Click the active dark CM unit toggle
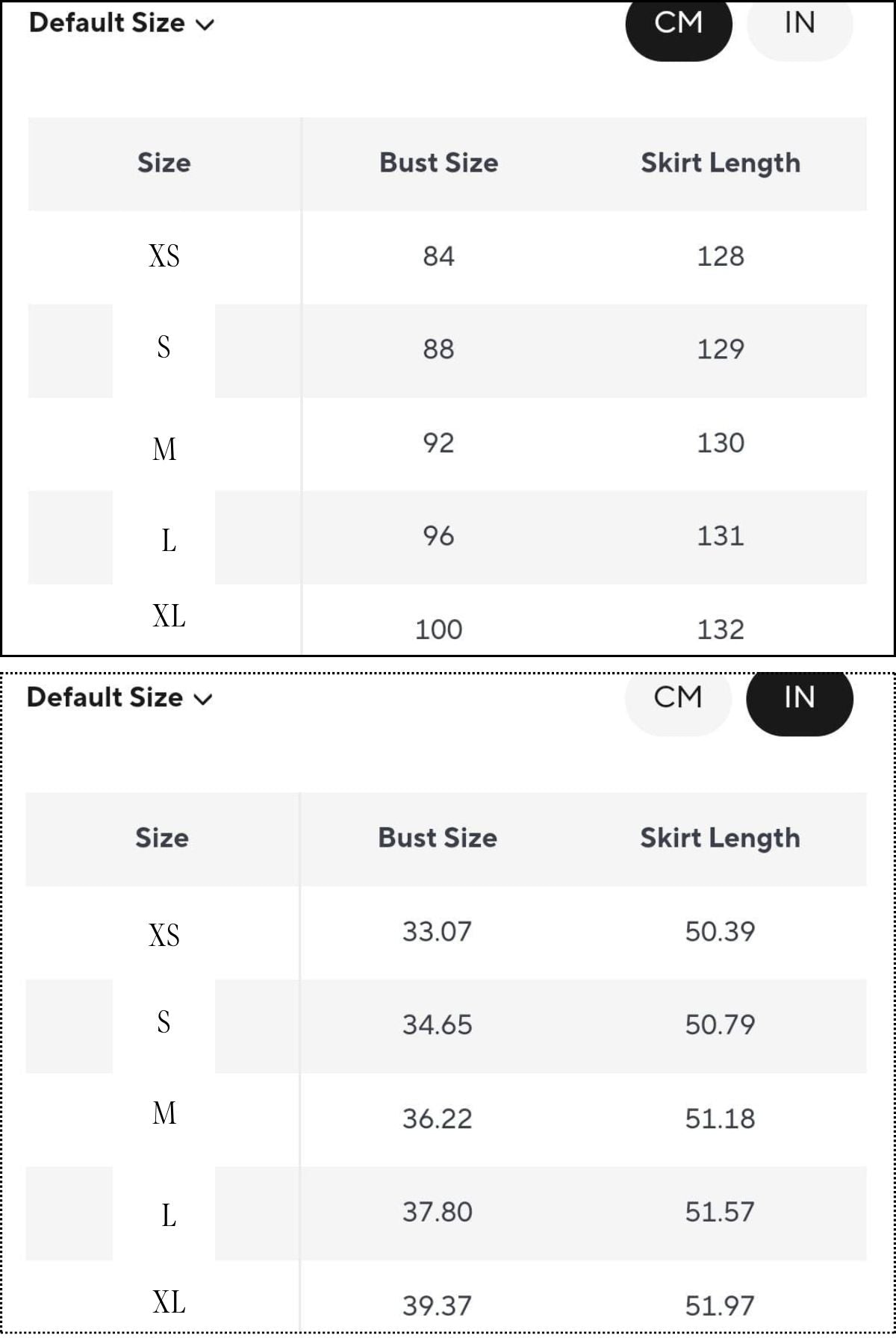This screenshot has width=896, height=1344. tap(678, 24)
